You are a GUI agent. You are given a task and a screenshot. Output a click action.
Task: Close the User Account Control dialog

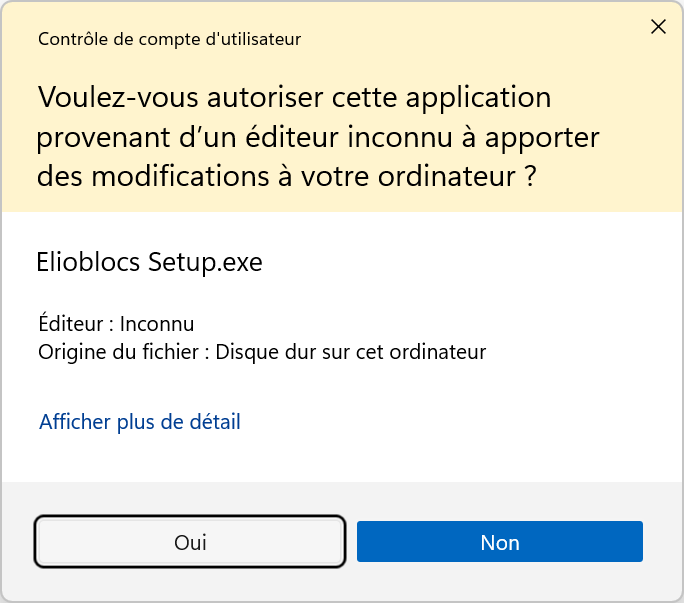point(658,27)
